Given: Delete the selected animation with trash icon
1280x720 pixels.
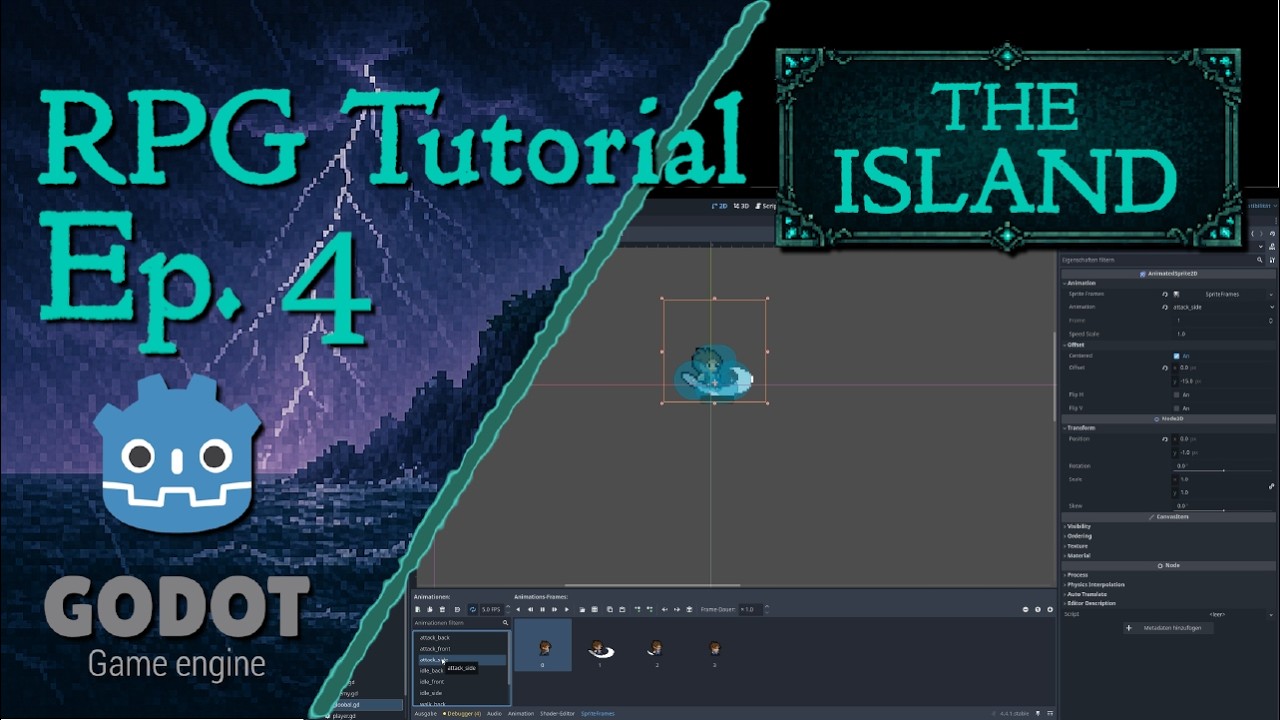Looking at the screenshot, I should pos(442,609).
